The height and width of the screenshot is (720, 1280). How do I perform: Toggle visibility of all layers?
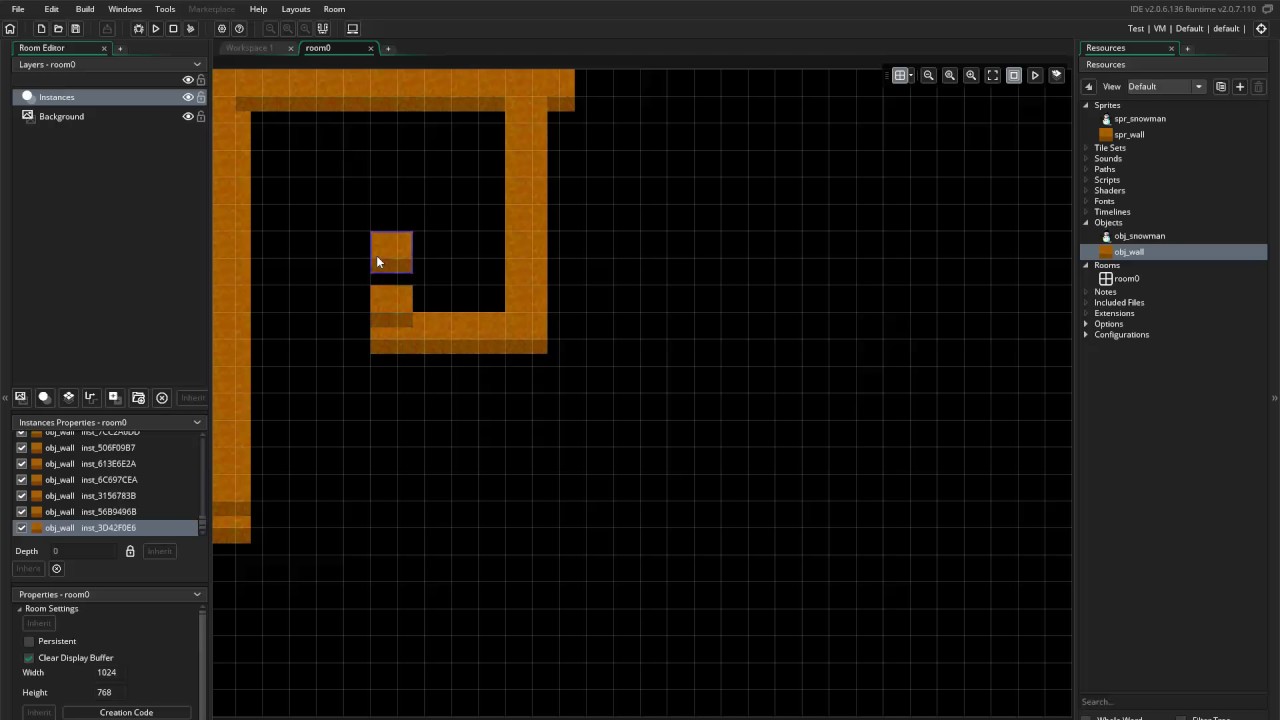click(x=187, y=80)
